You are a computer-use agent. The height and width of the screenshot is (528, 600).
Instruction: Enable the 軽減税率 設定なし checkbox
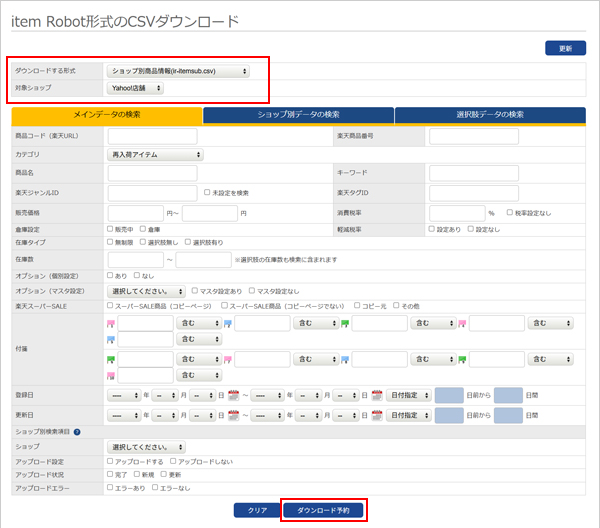click(471, 229)
